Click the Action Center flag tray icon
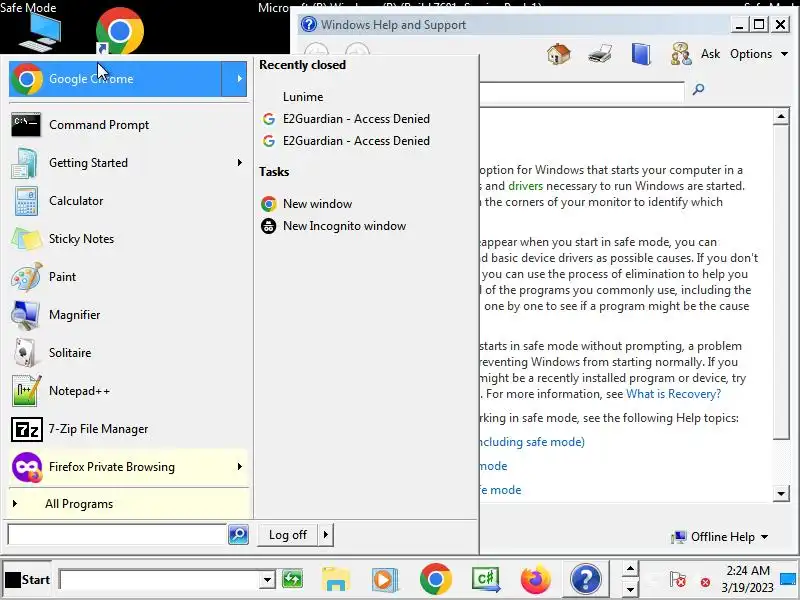Viewport: 800px width, 600px height. tap(678, 581)
